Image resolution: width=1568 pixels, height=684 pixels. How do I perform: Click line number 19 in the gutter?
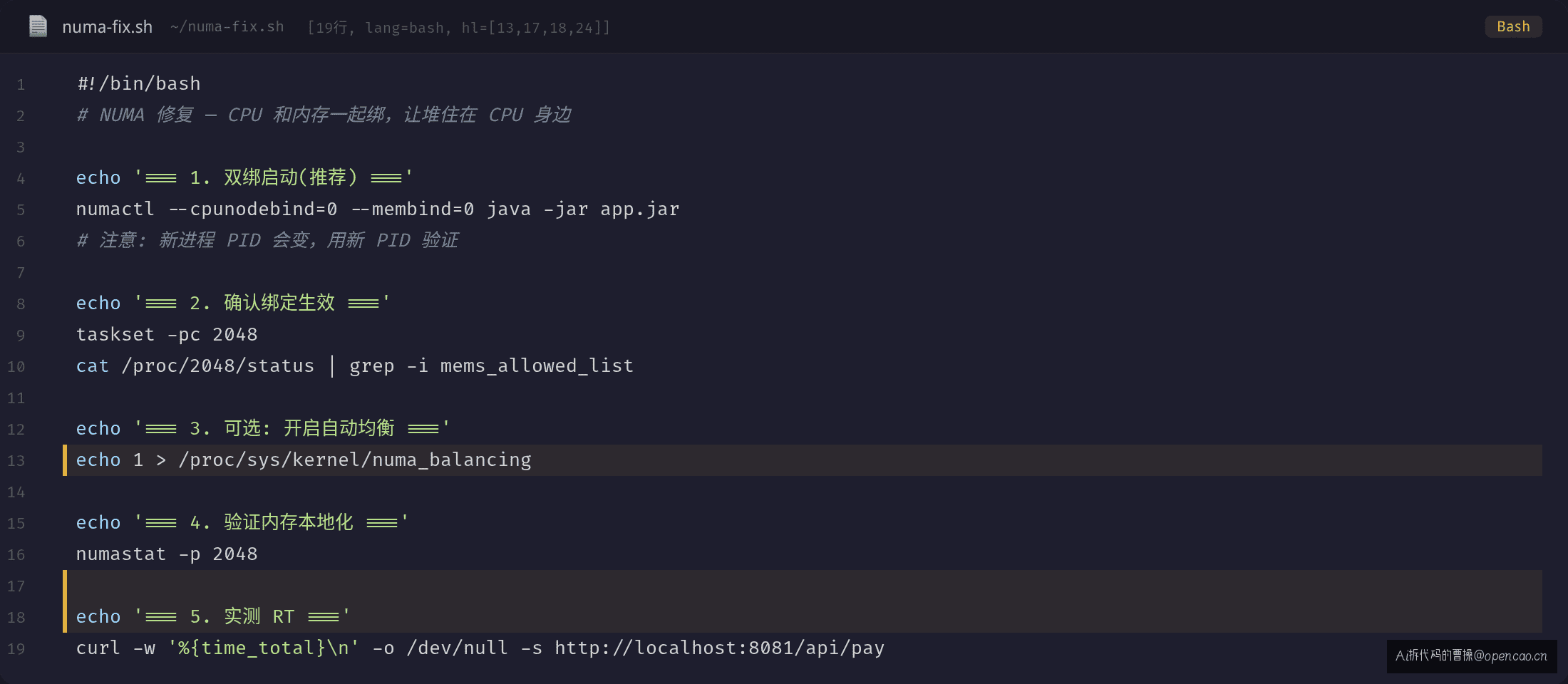16,649
